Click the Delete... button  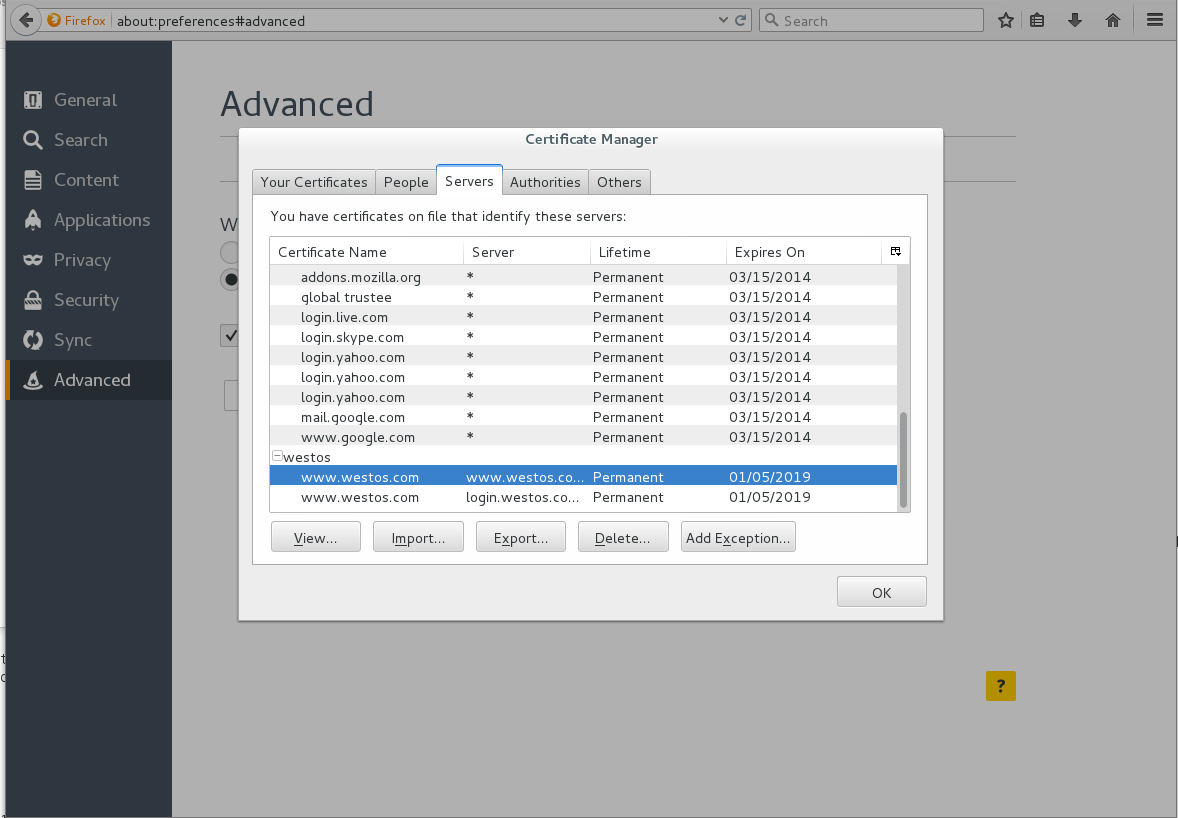coord(623,538)
